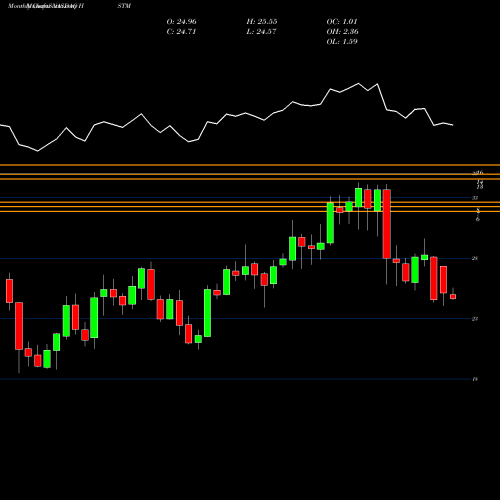This screenshot has height=500, width=500.
Task: Click the 'OC: 1.01' readout
Action: coord(342,22)
